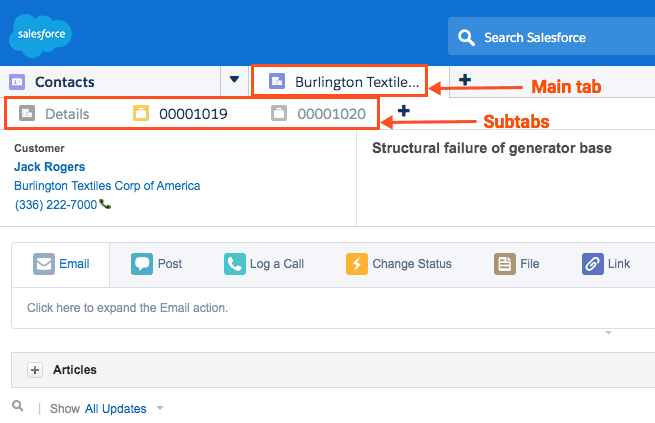Click the Link chain icon
655x423 pixels.
click(x=593, y=264)
